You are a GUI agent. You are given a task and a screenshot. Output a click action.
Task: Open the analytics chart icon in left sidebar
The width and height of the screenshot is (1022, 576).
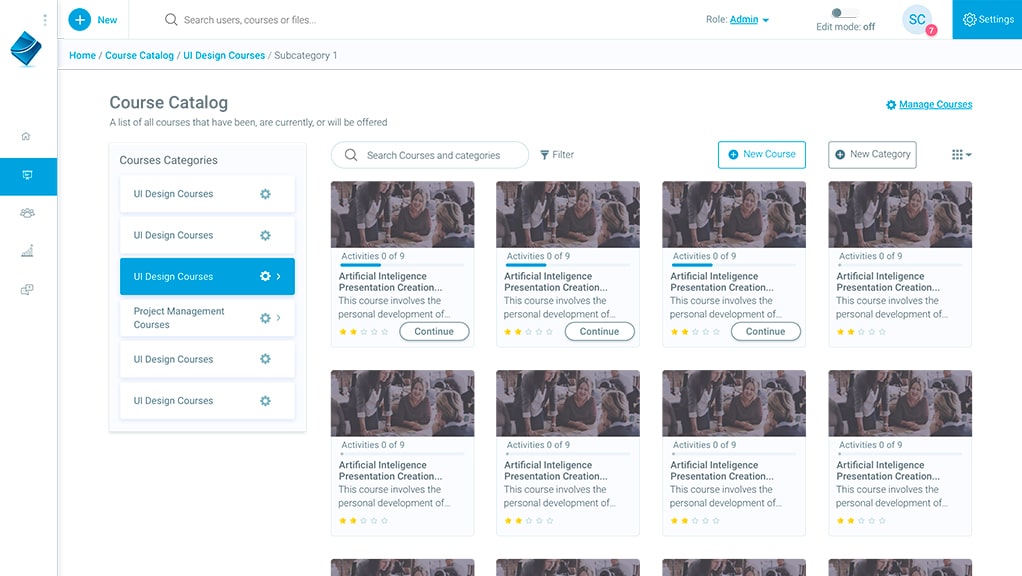pos(27,251)
